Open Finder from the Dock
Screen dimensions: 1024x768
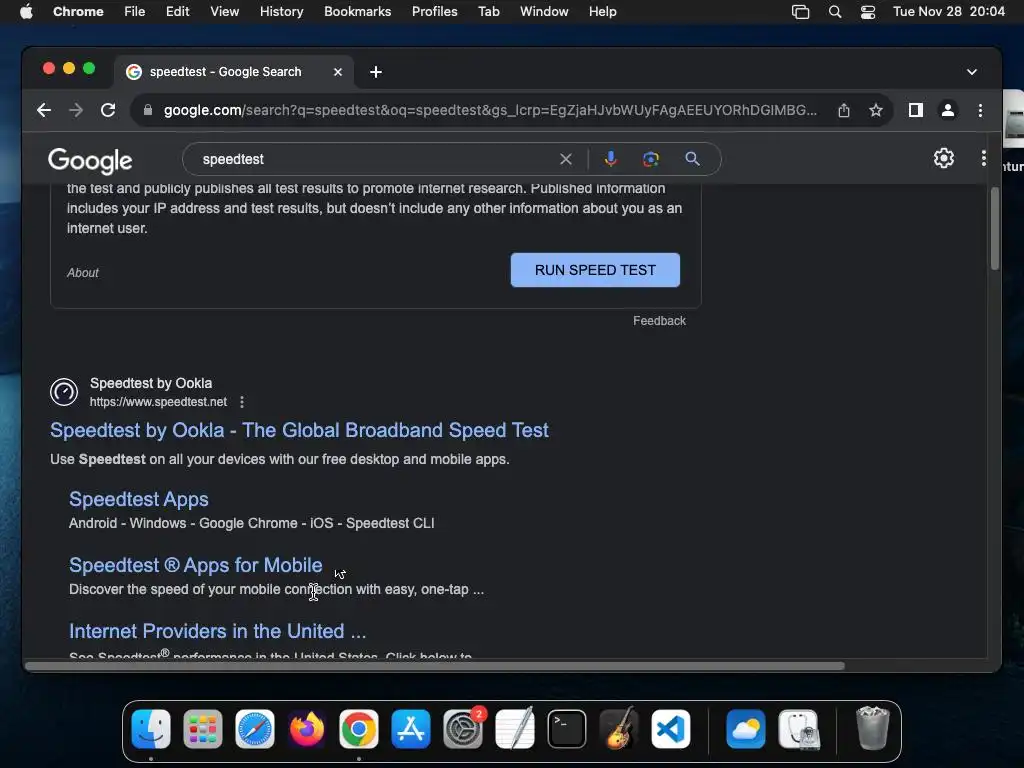pyautogui.click(x=151, y=729)
